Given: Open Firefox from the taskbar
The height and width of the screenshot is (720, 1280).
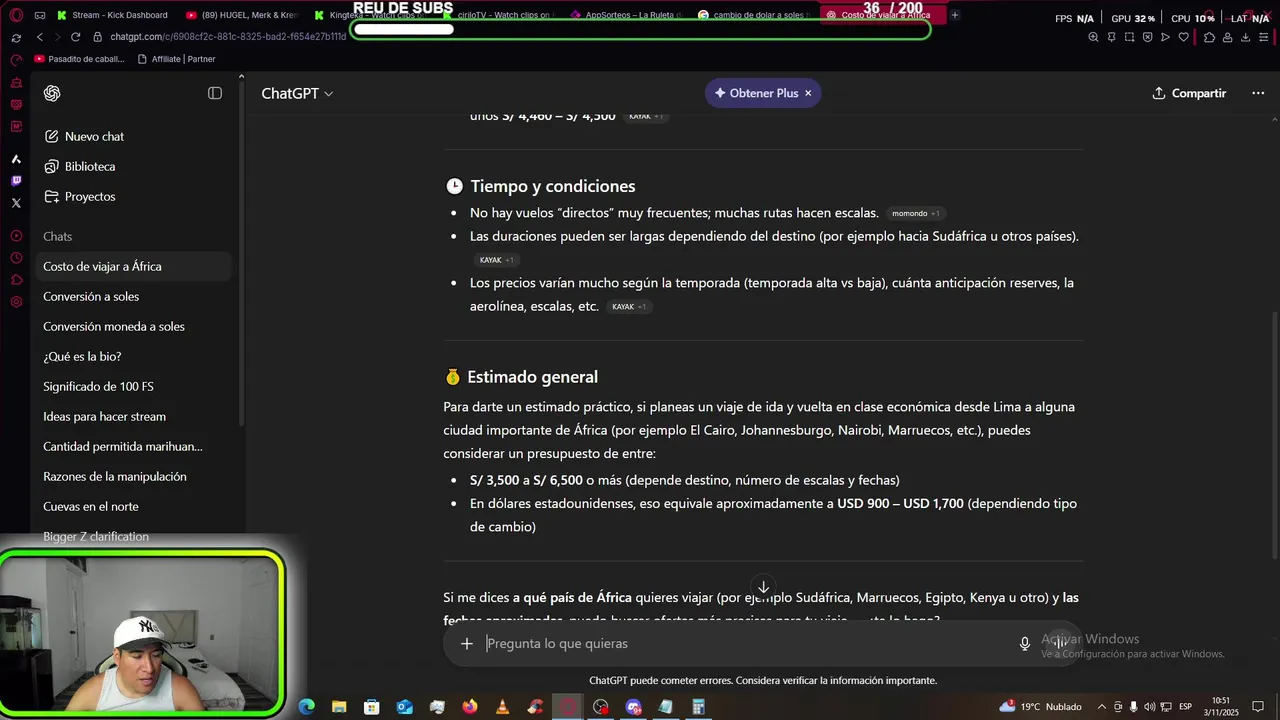Looking at the screenshot, I should point(470,707).
